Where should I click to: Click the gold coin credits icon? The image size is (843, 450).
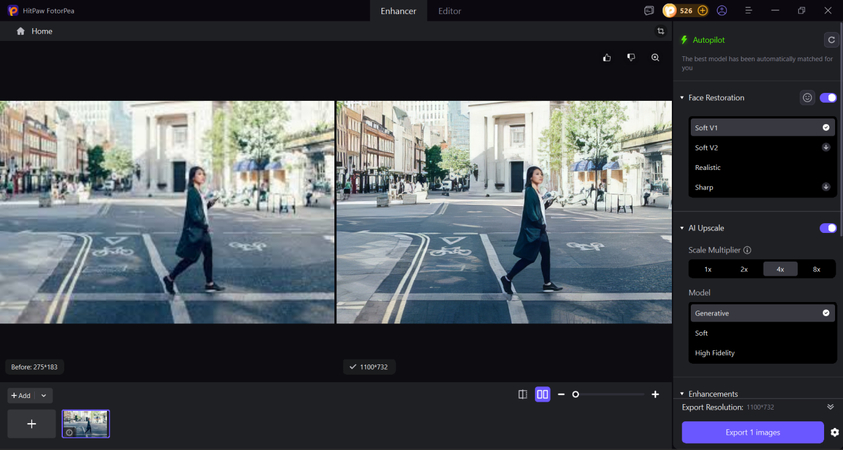(669, 10)
